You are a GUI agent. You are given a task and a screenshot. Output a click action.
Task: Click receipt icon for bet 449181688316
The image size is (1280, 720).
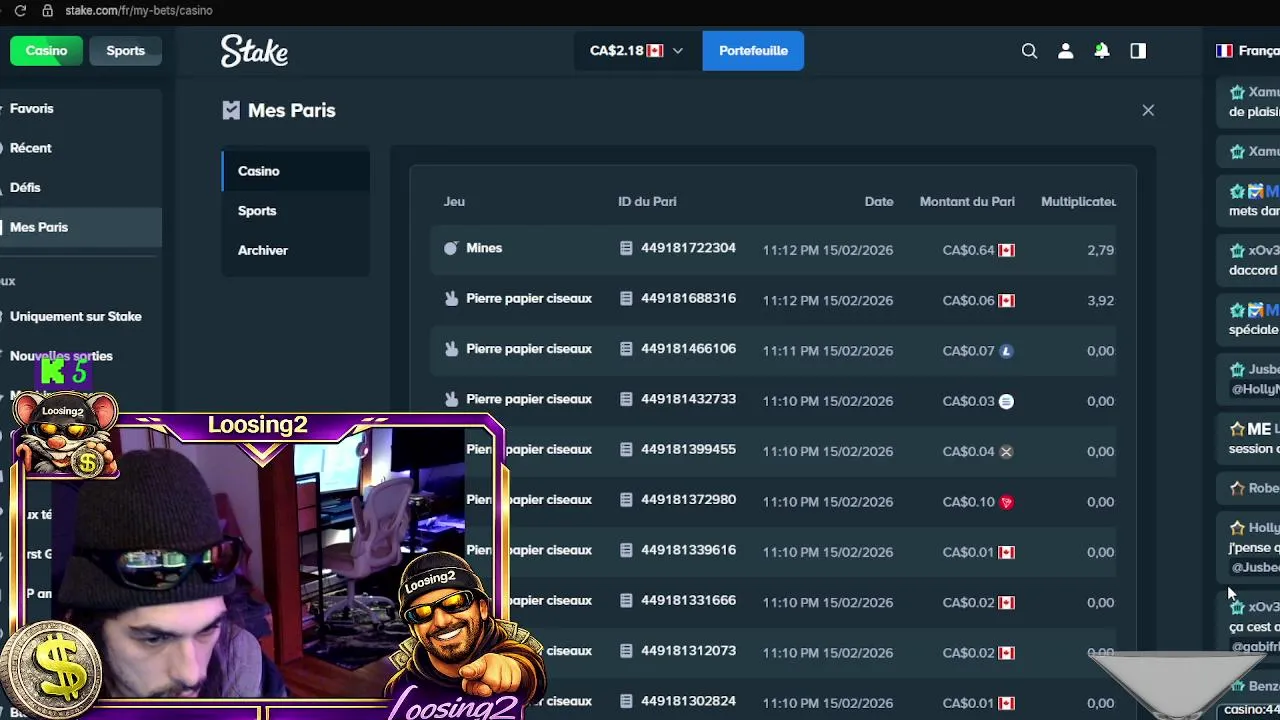click(x=626, y=298)
